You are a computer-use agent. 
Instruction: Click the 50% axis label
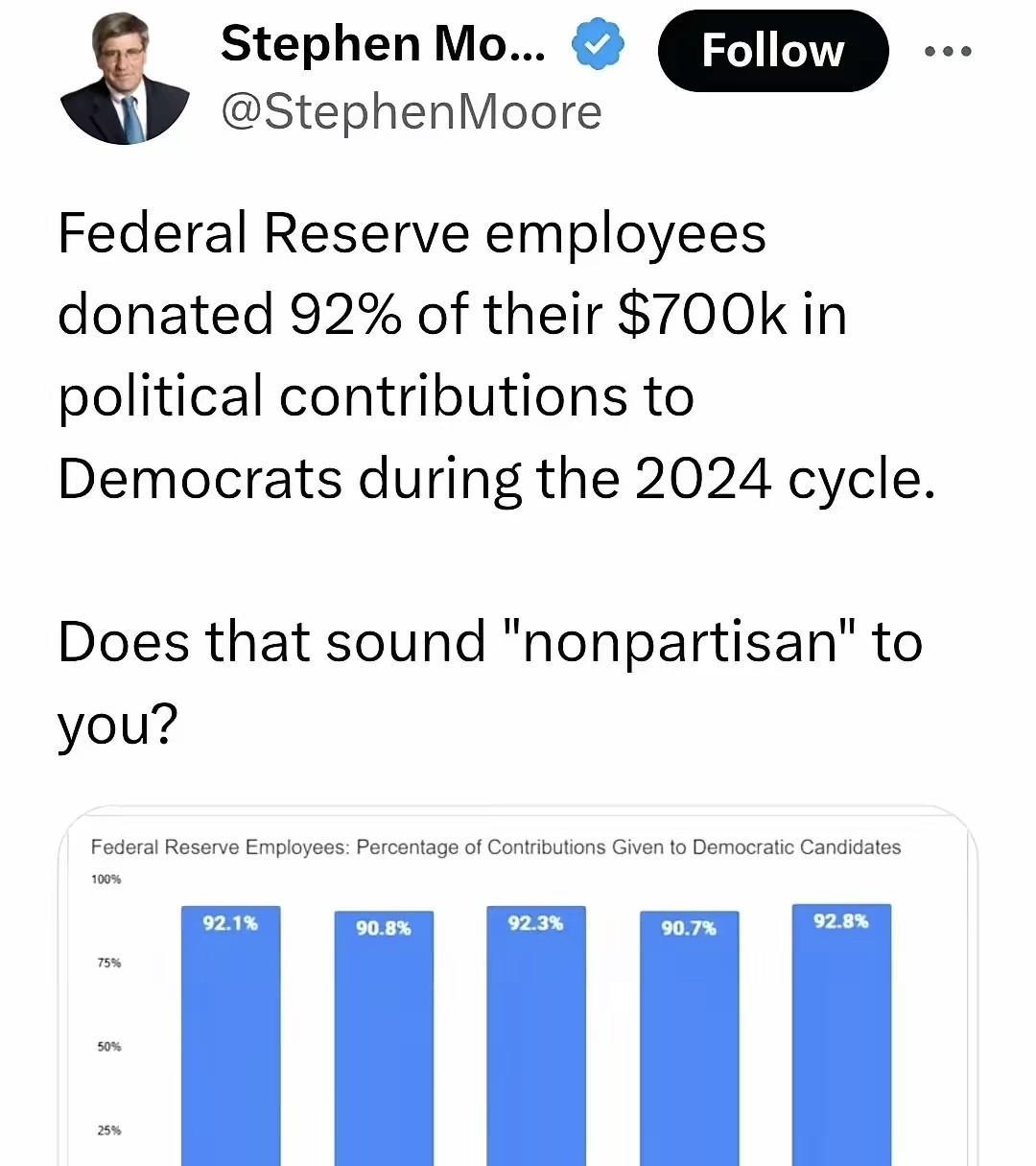108,1046
